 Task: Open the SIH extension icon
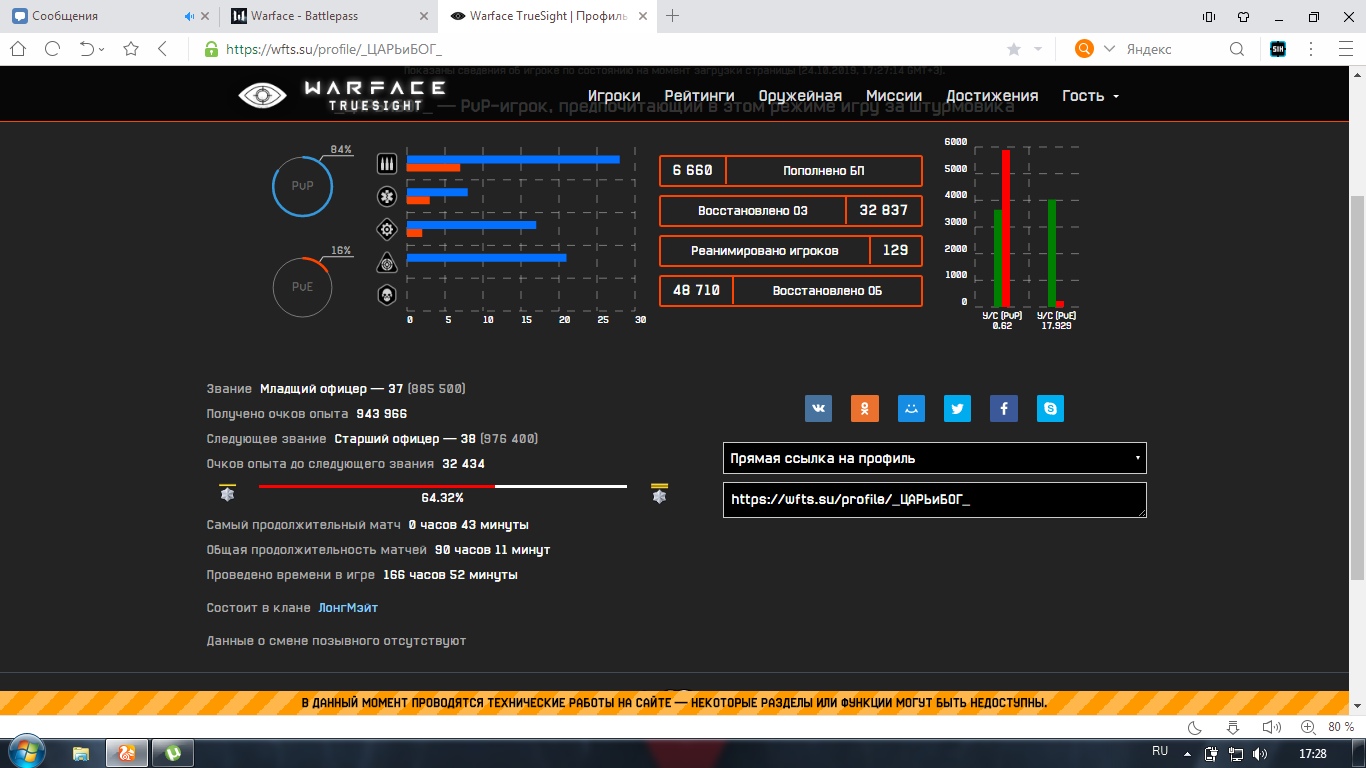(x=1278, y=49)
